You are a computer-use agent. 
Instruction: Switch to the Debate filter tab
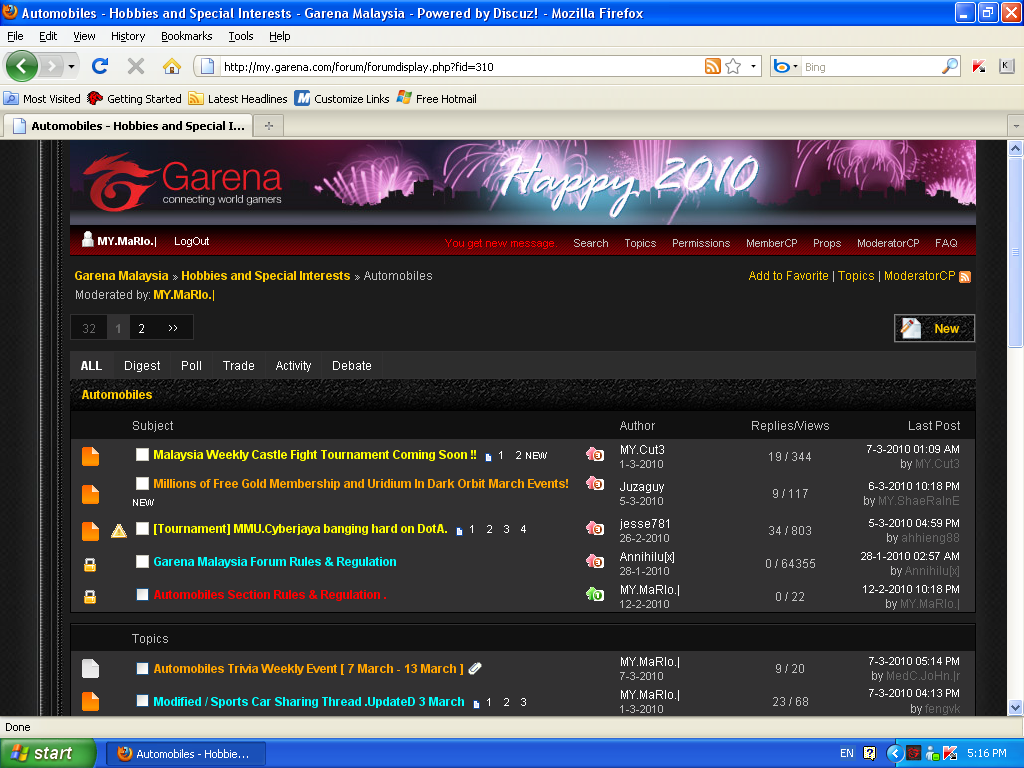pos(351,366)
